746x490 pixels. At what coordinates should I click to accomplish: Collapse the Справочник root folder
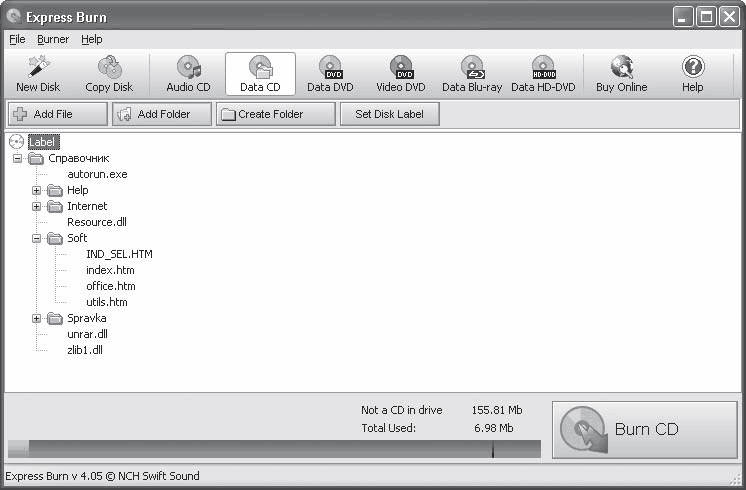pyautogui.click(x=18, y=158)
